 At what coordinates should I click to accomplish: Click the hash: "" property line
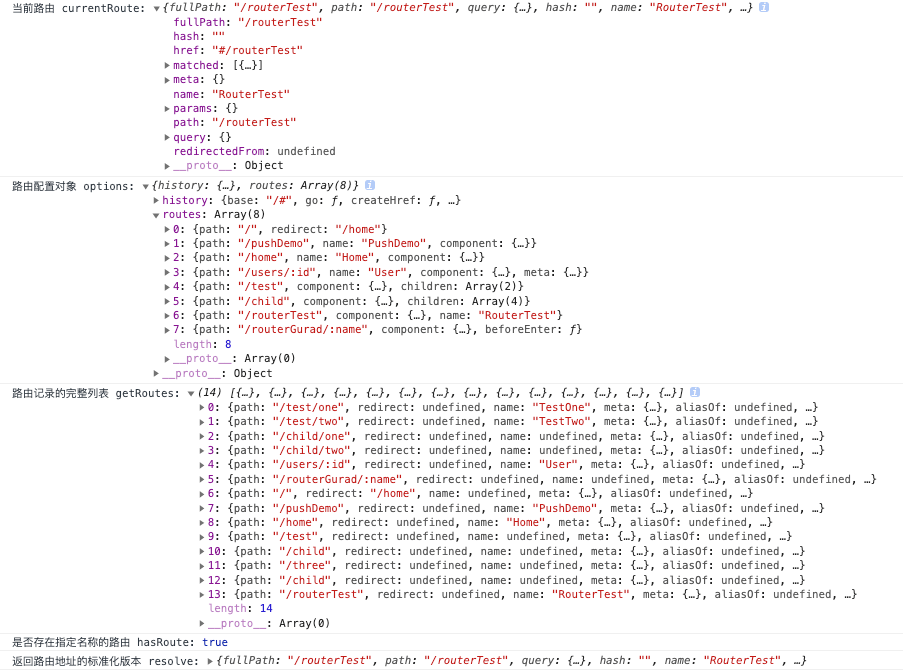click(199, 36)
